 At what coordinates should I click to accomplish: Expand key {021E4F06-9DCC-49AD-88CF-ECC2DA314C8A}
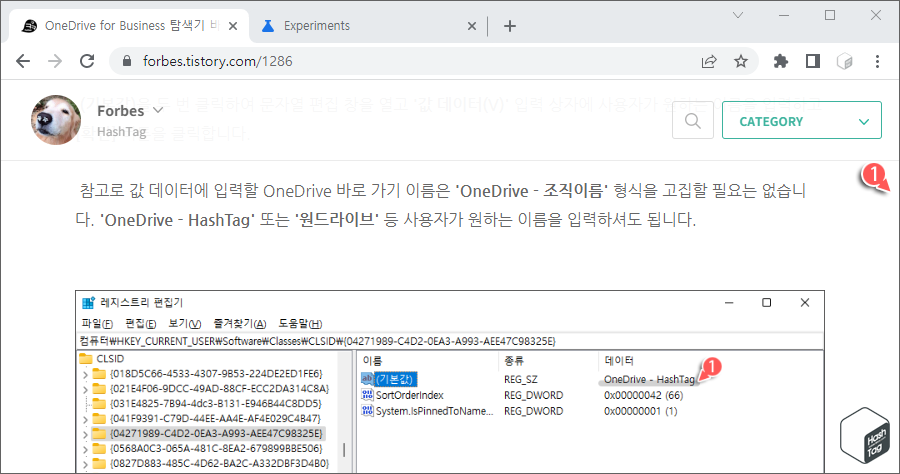point(86,390)
